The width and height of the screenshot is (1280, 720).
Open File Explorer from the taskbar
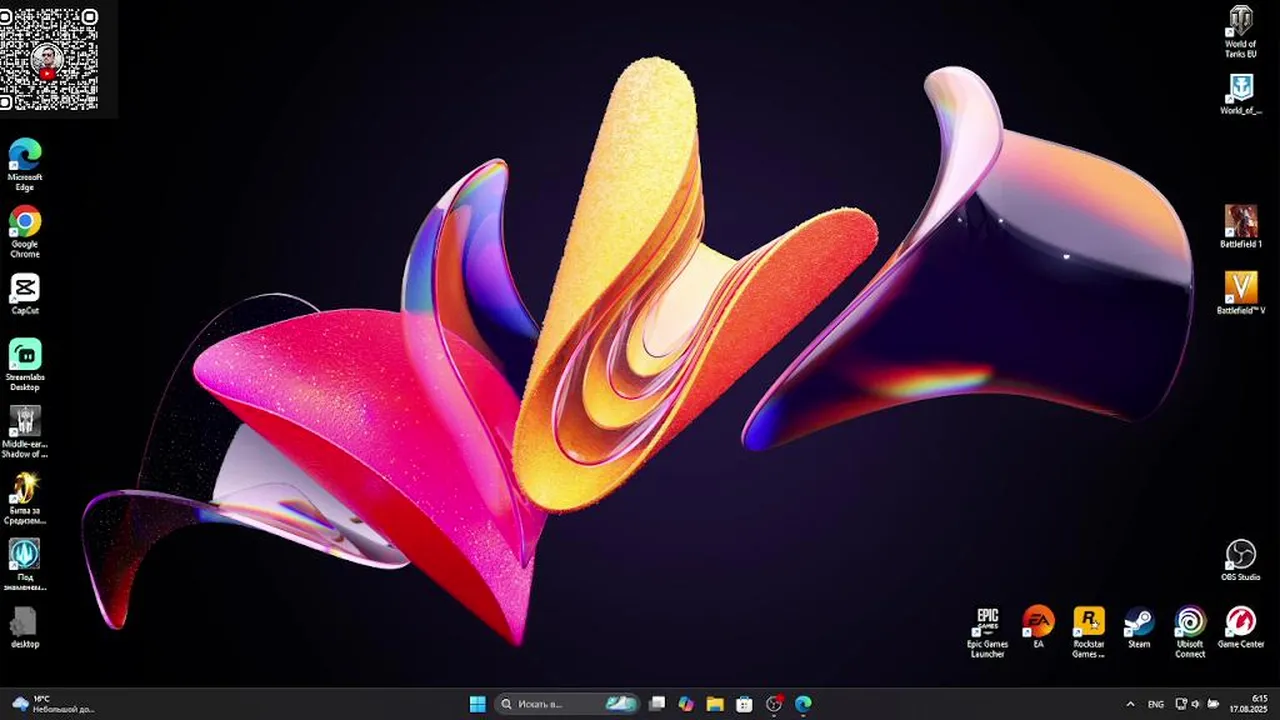[x=715, y=704]
